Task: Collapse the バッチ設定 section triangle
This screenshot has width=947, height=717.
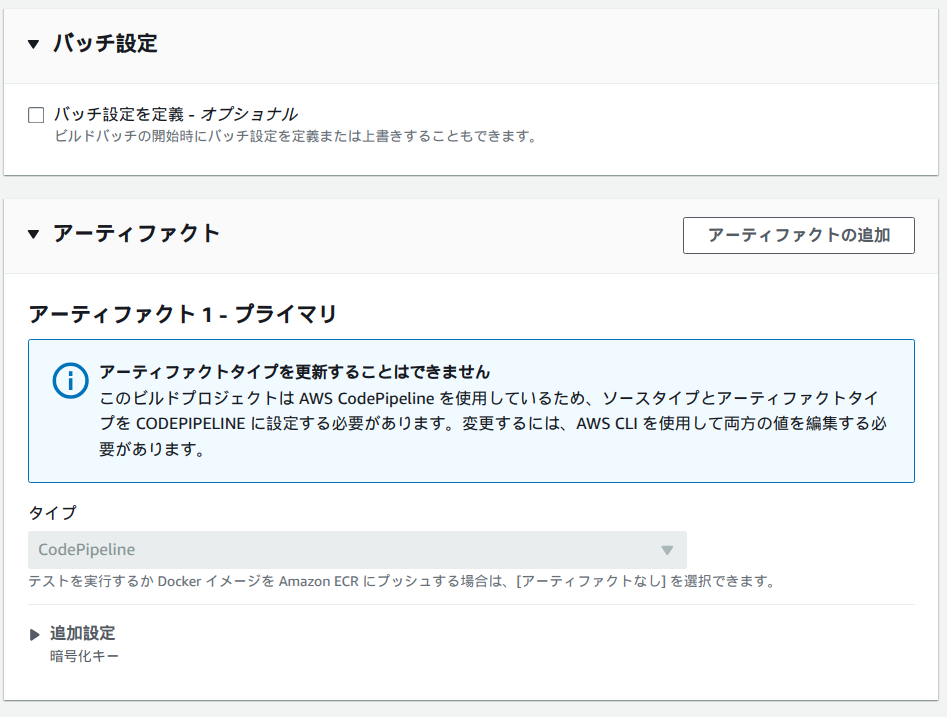Action: (x=34, y=44)
